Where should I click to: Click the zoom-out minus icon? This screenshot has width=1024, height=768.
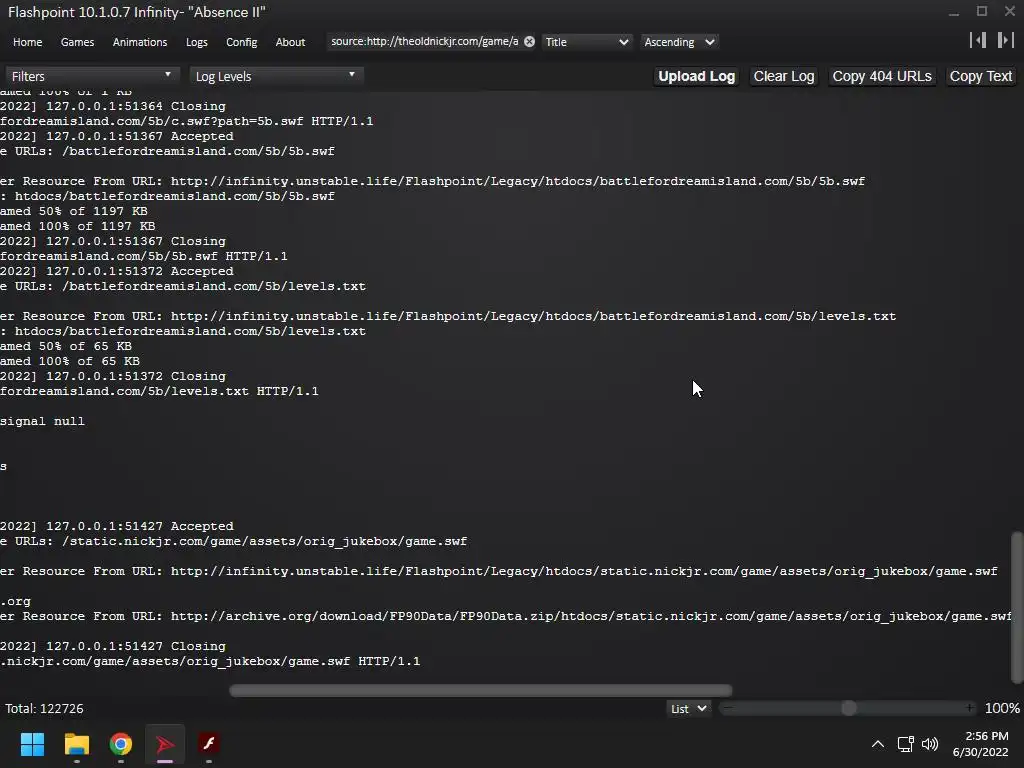tap(728, 709)
